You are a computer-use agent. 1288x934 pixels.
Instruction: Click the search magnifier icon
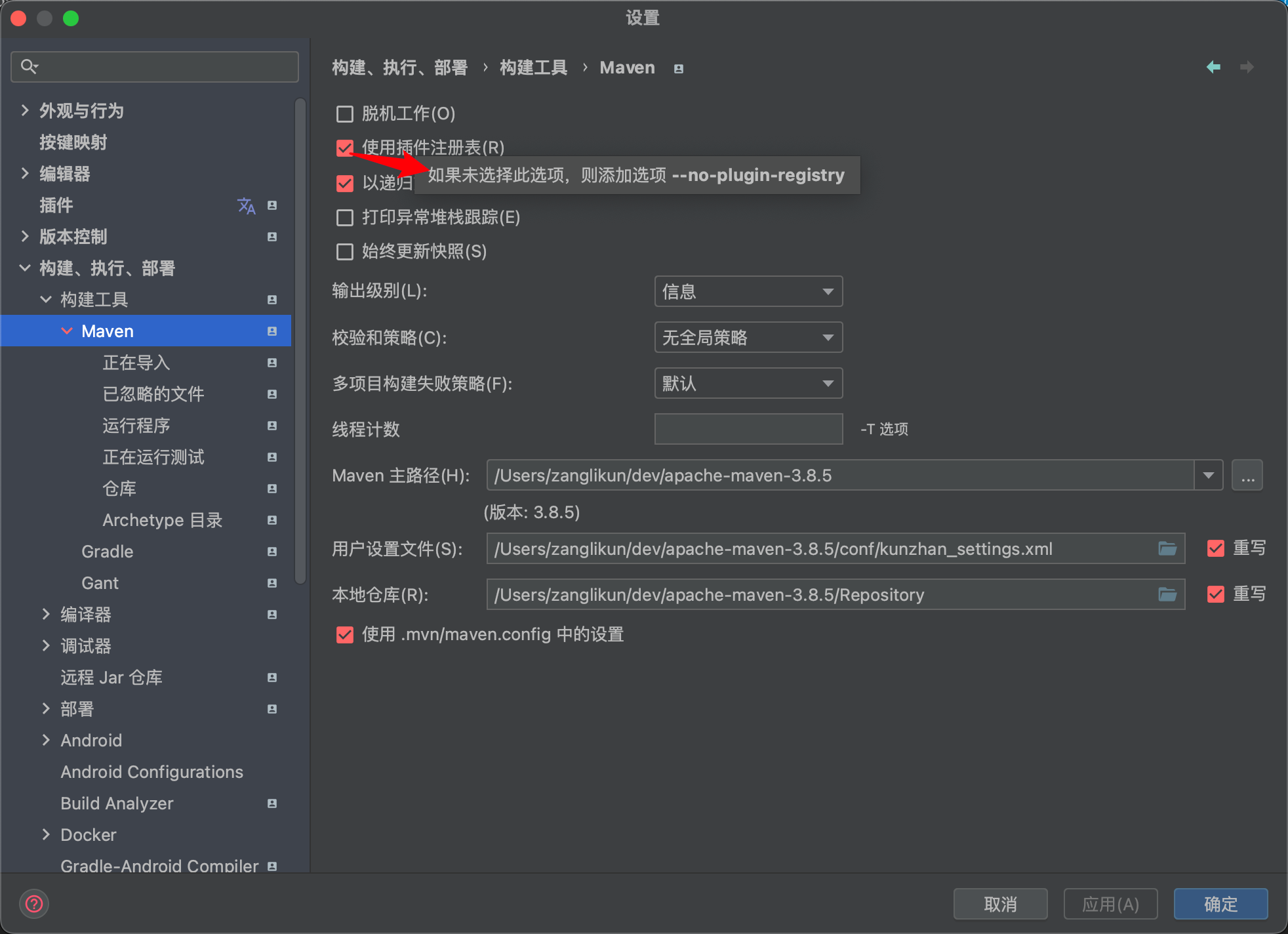pos(30,66)
